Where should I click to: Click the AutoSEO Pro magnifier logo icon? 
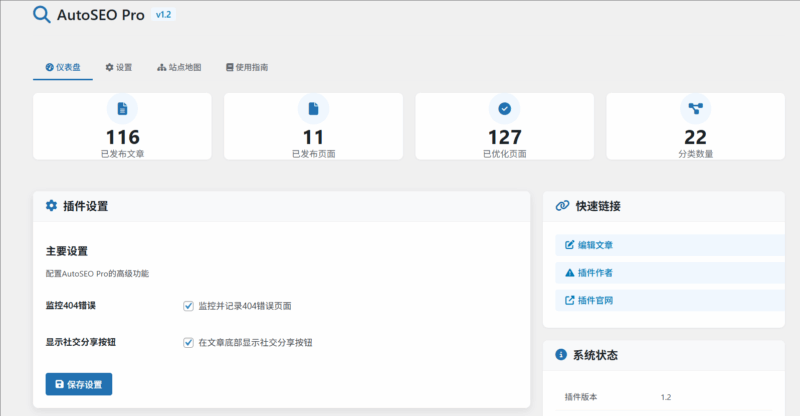tap(42, 15)
